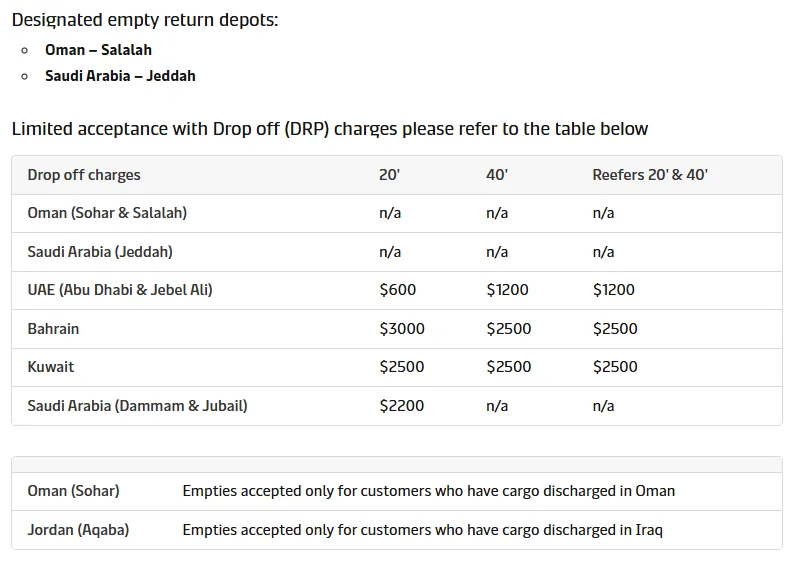The image size is (798, 564).
Task: Click the Bahrain row label
Action: (53, 329)
